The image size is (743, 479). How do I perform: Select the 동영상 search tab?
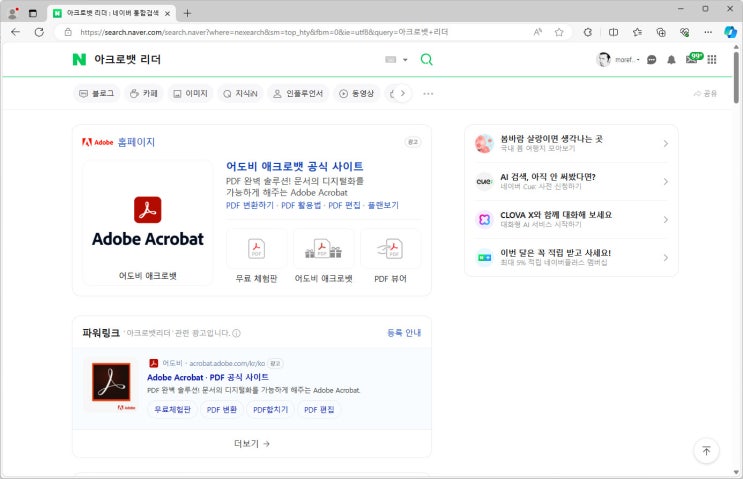point(356,93)
